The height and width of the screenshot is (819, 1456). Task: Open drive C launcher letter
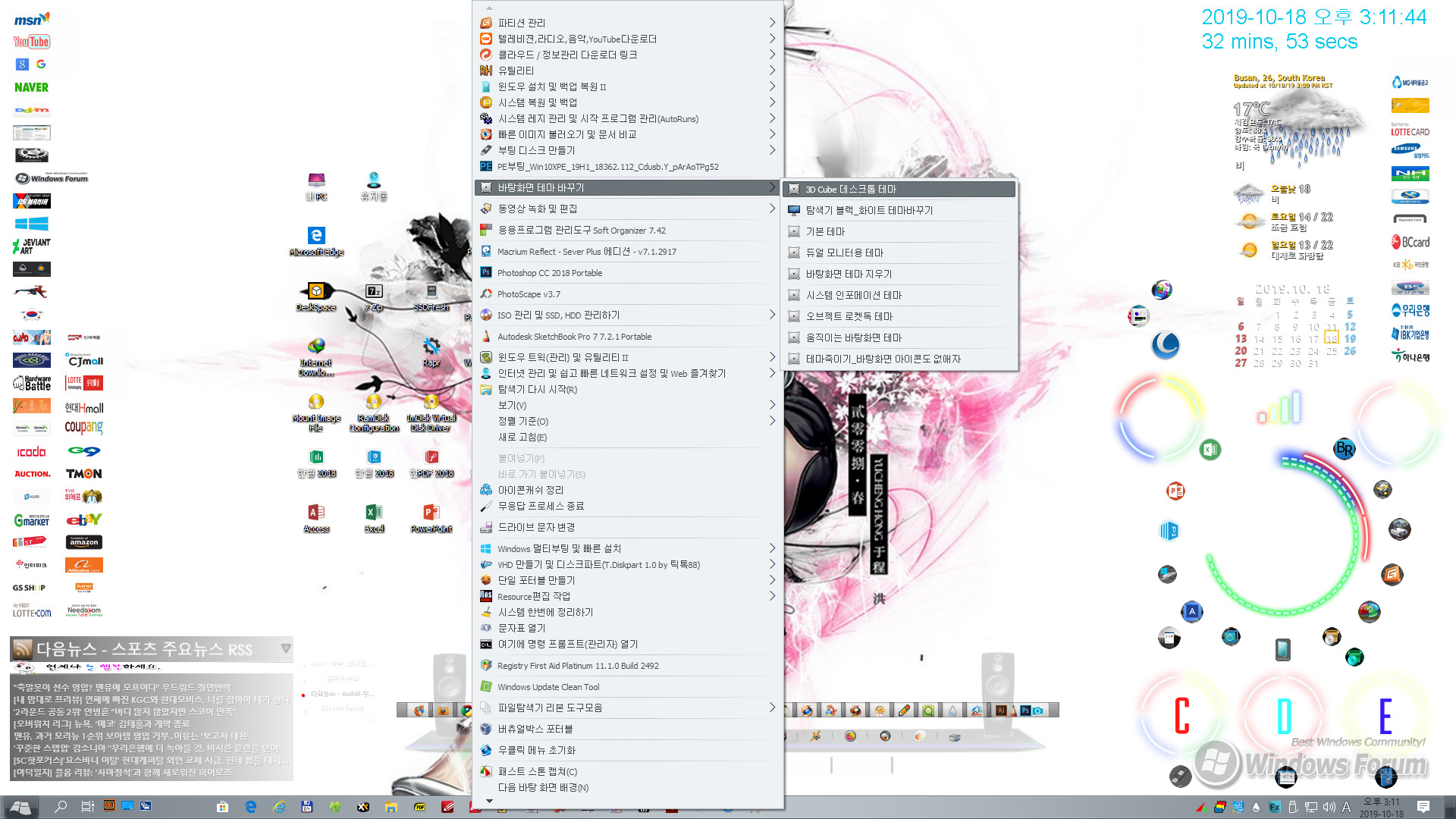pos(1182,716)
